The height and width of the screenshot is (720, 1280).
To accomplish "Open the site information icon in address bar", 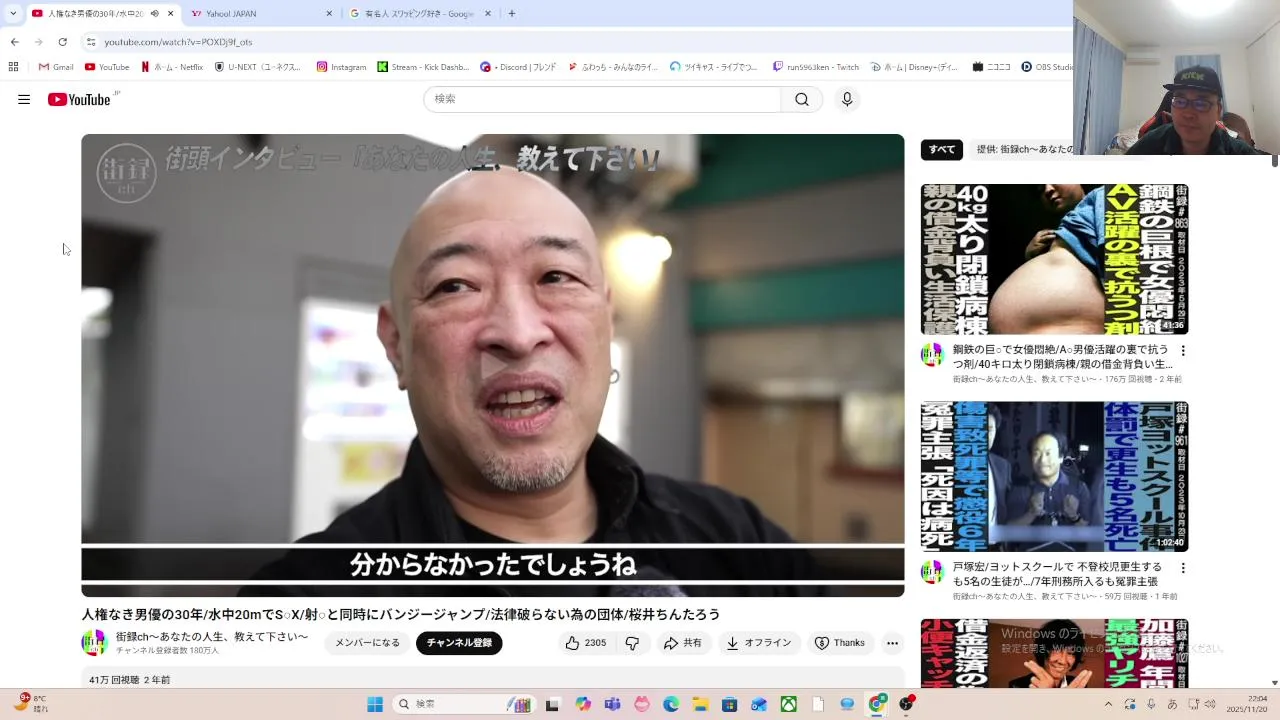I will tap(91, 42).
